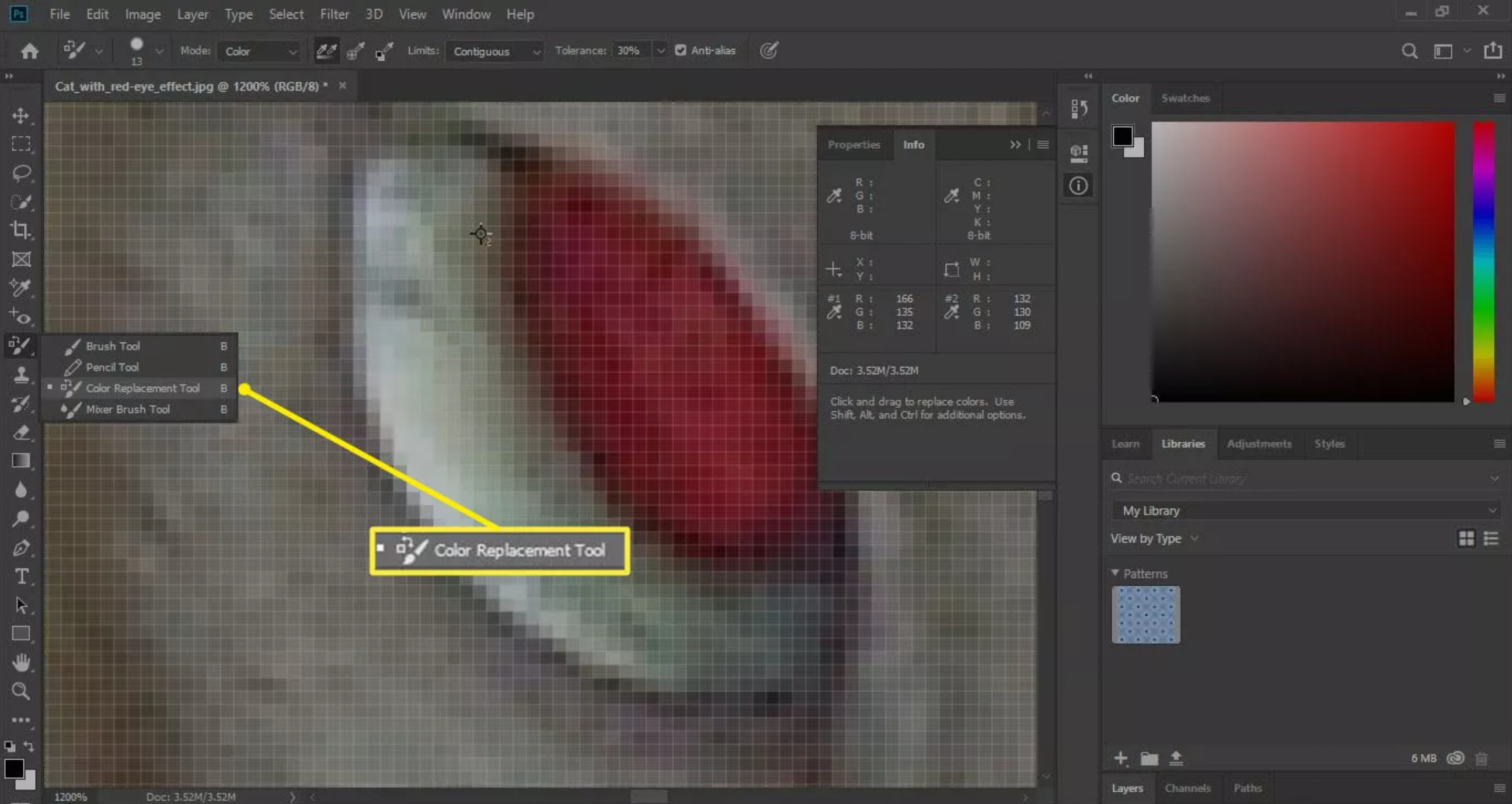Viewport: 1512px width, 804px height.
Task: Select the Move tool
Action: click(x=21, y=116)
